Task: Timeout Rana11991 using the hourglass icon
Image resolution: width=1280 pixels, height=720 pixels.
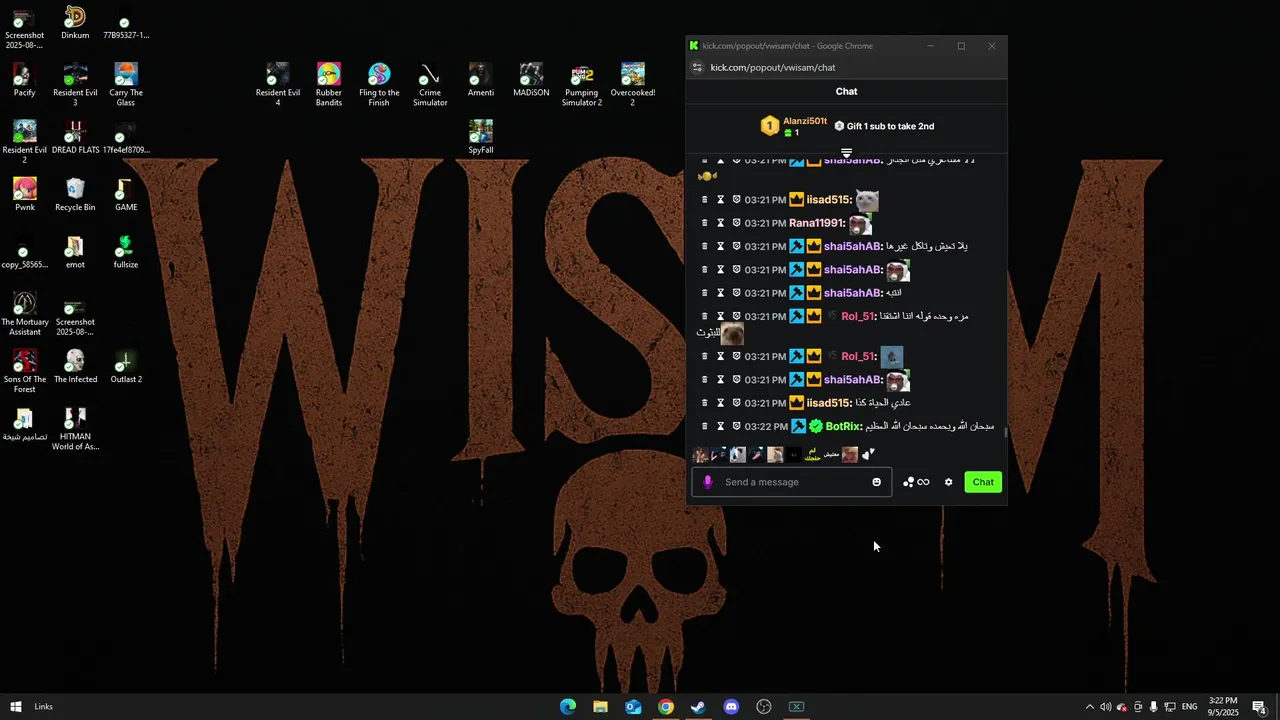Action: point(720,223)
